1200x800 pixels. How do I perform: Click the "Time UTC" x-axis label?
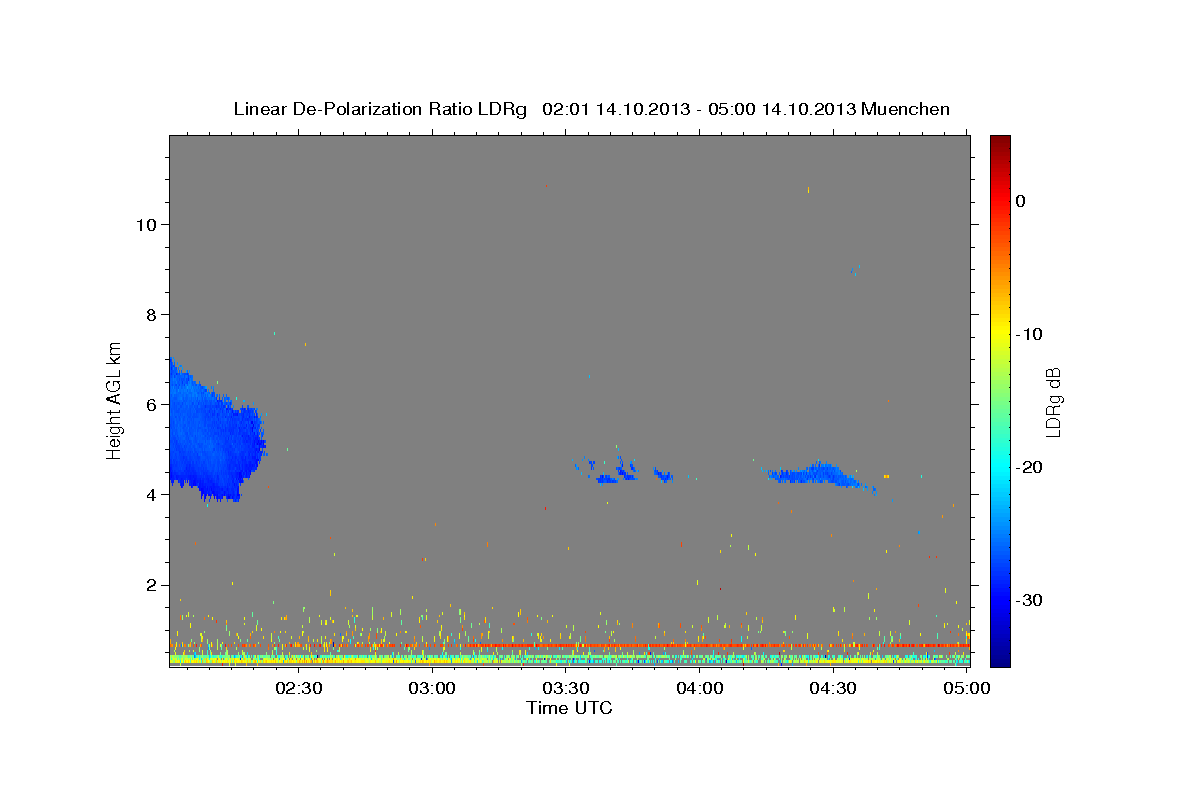click(569, 708)
